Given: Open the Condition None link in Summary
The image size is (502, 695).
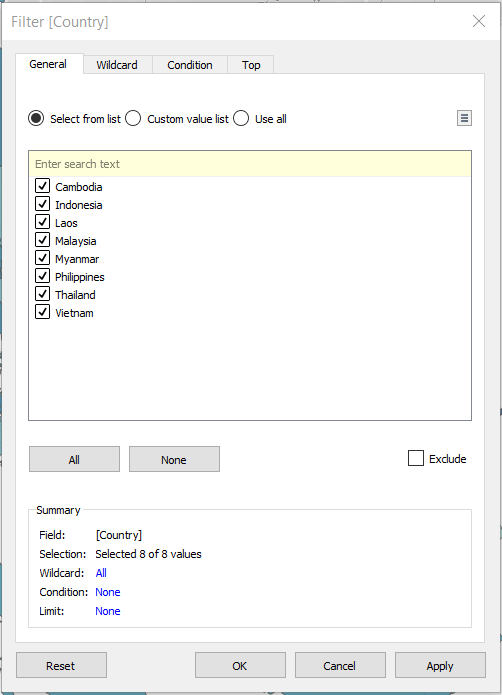Looking at the screenshot, I should (108, 592).
